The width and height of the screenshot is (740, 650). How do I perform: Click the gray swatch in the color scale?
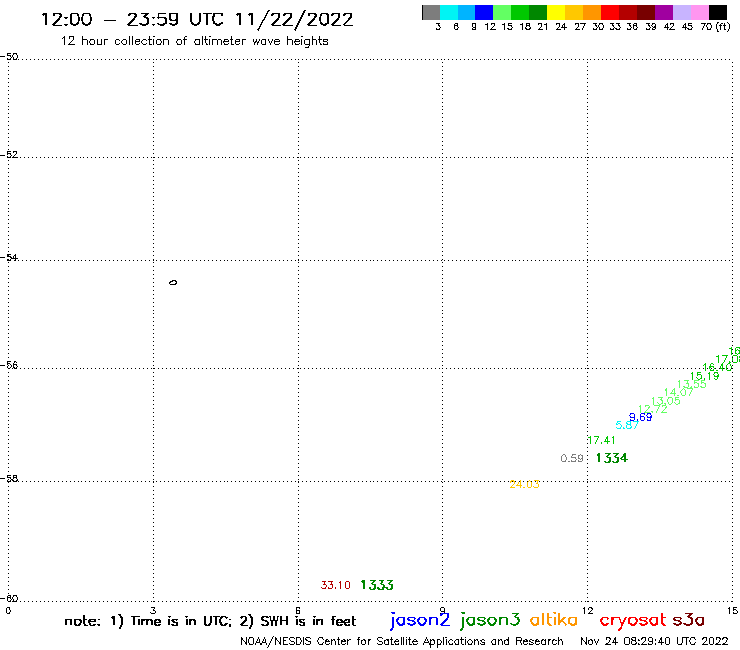point(431,12)
